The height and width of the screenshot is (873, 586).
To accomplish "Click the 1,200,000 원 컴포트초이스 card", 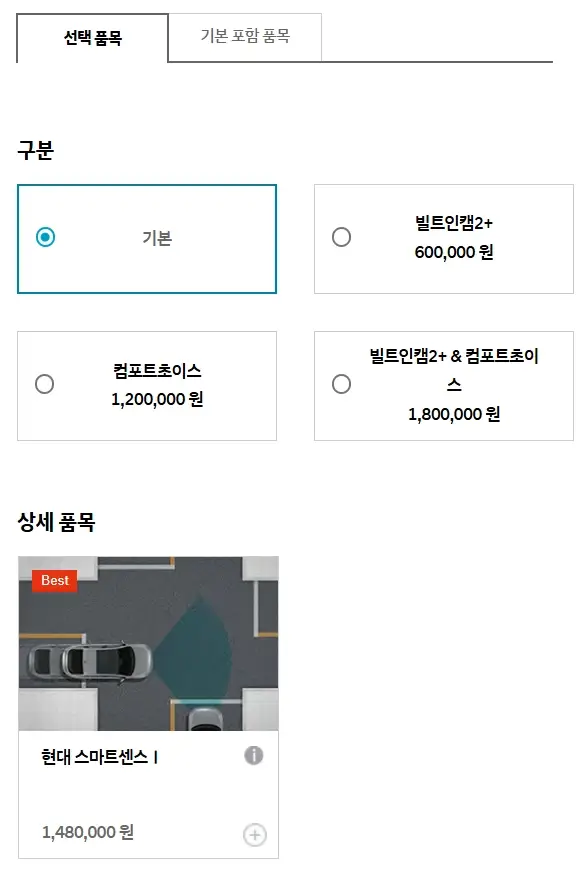I will point(146,385).
